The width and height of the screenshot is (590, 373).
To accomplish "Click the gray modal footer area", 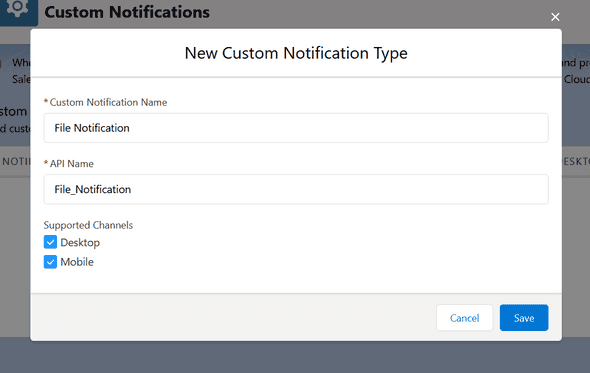I will coord(233,317).
